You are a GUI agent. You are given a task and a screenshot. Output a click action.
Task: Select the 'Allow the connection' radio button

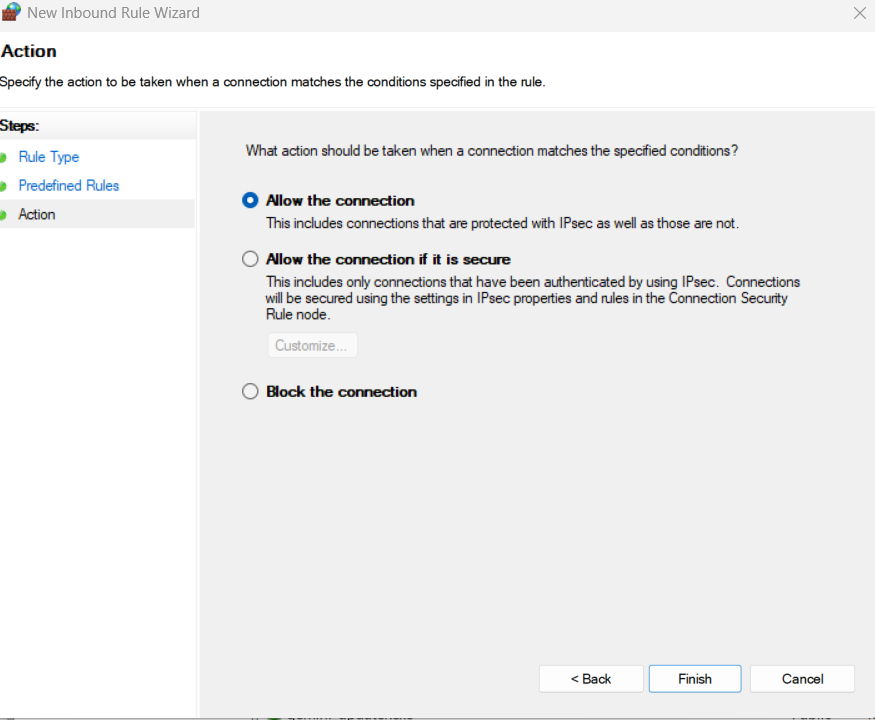point(250,200)
